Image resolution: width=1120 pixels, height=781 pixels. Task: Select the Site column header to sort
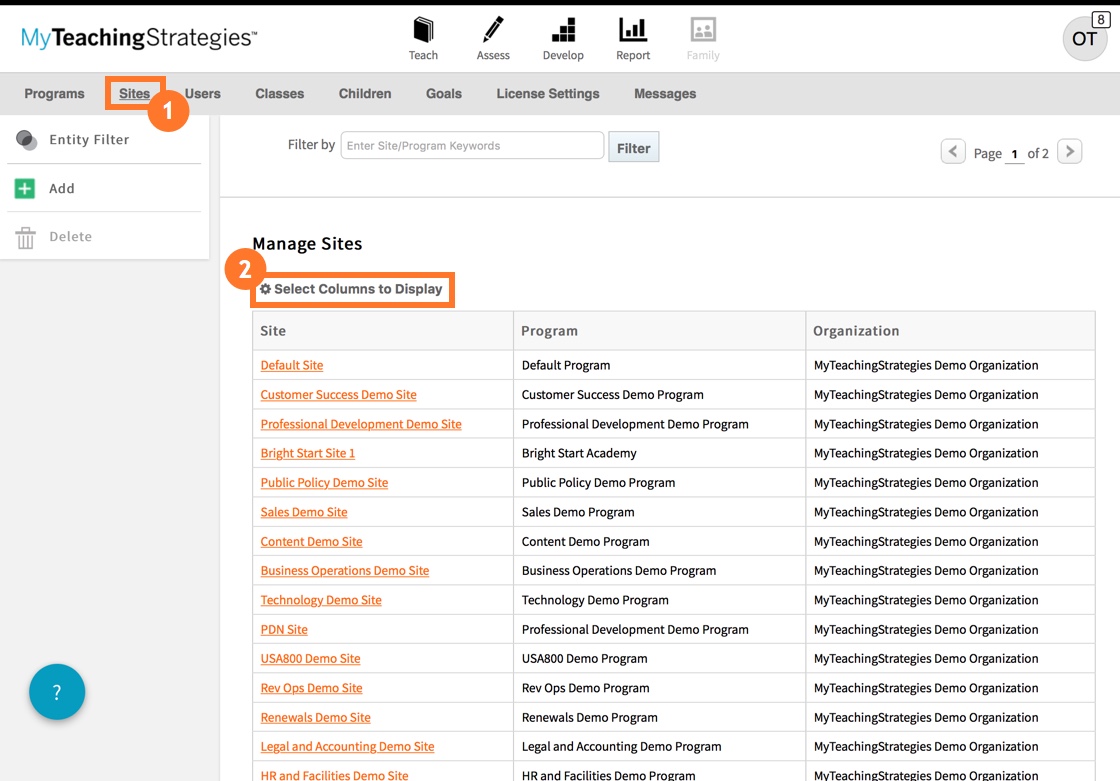pyautogui.click(x=272, y=330)
